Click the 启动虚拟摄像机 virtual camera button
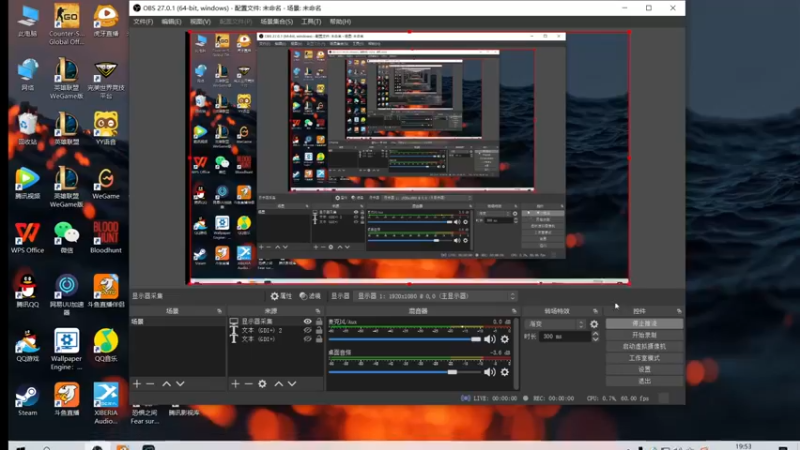The height and width of the screenshot is (450, 800). click(644, 346)
